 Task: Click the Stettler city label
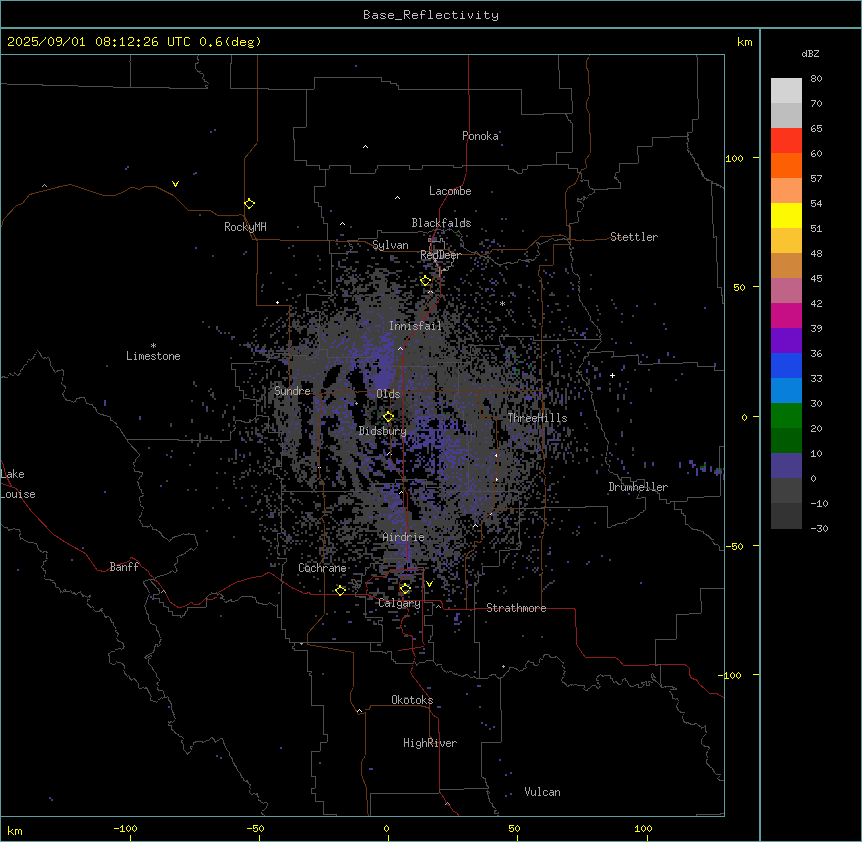pyautogui.click(x=634, y=237)
